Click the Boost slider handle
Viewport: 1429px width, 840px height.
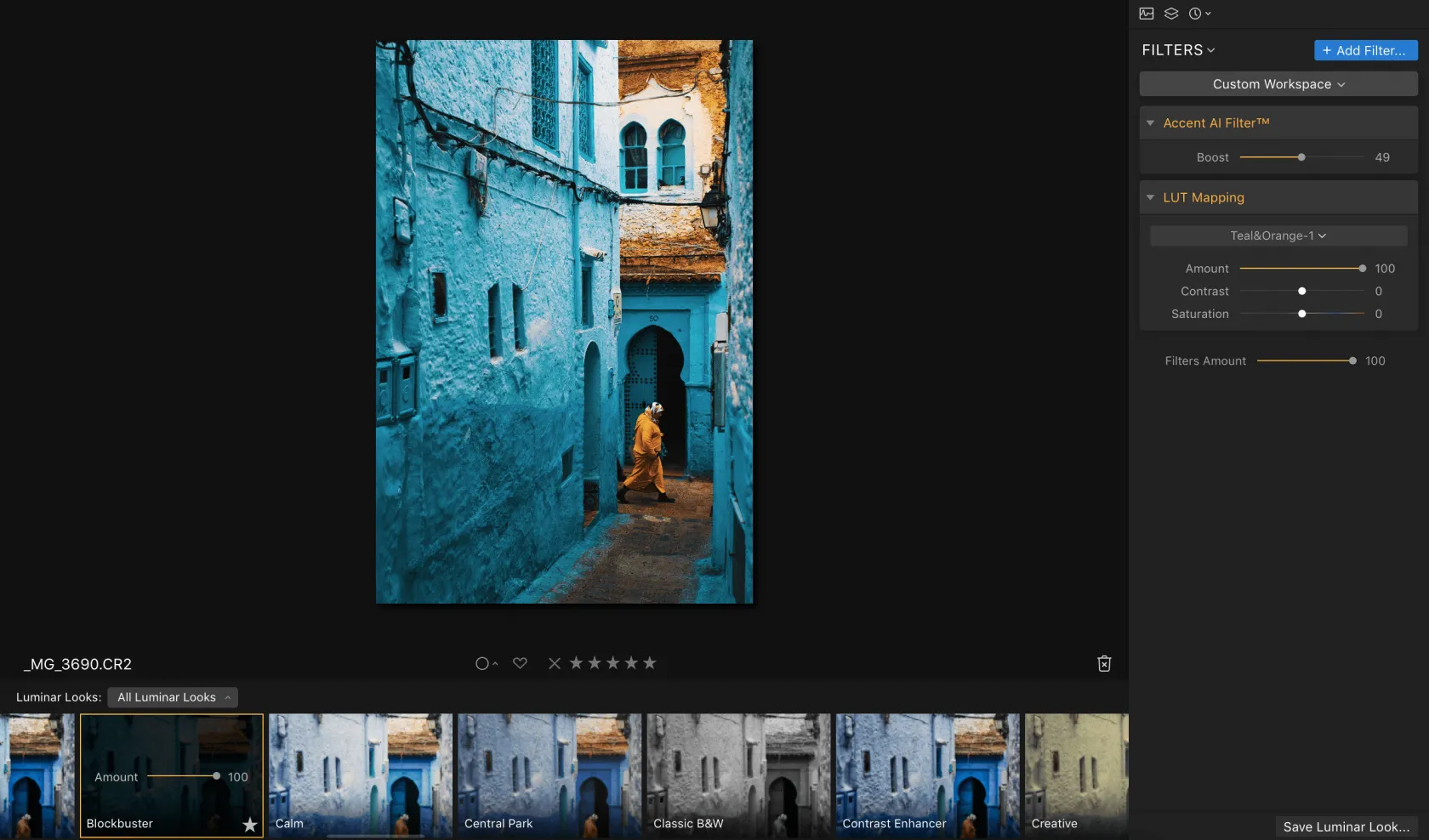[x=1301, y=157]
